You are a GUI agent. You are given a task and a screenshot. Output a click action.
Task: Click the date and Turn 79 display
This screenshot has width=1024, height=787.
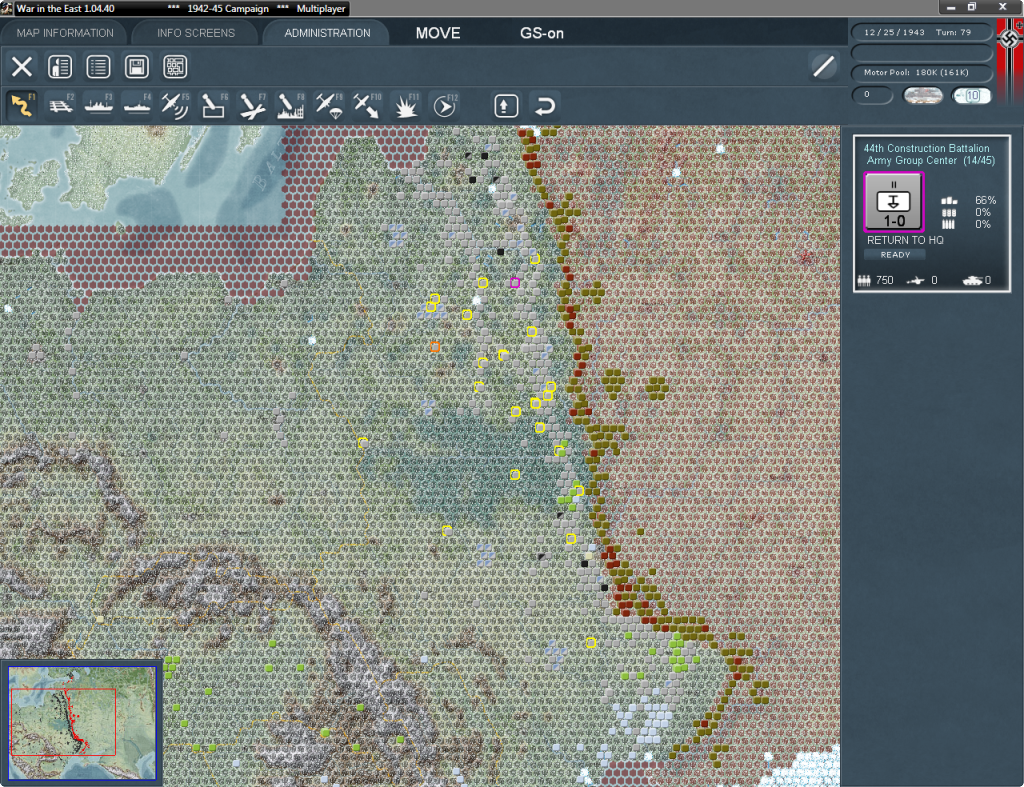pos(921,32)
